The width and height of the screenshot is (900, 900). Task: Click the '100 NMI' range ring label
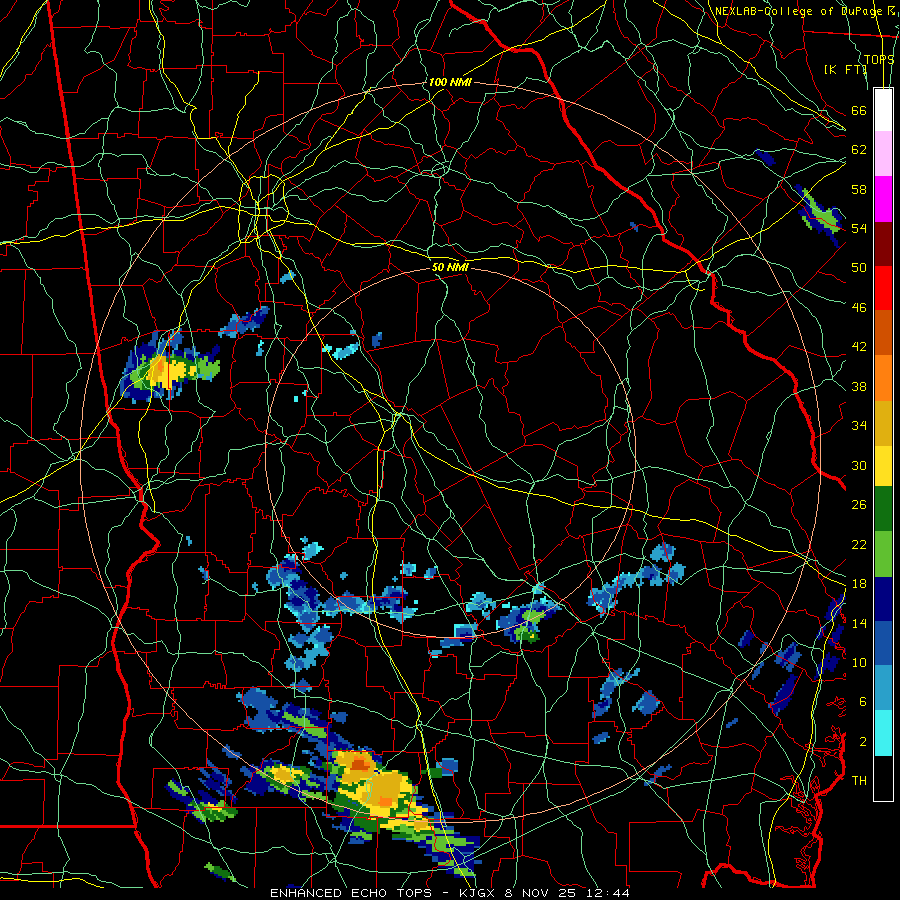[450, 82]
